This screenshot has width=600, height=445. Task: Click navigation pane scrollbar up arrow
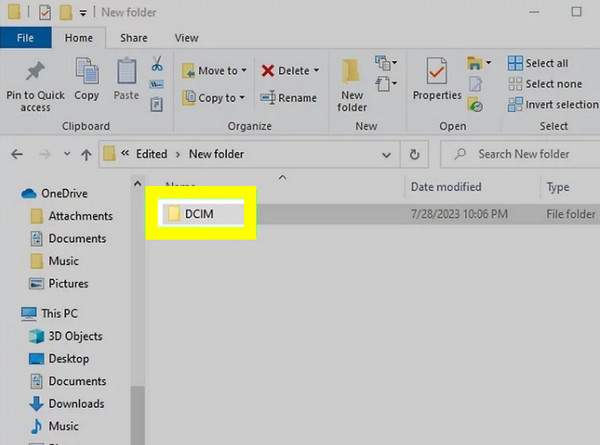tap(137, 184)
